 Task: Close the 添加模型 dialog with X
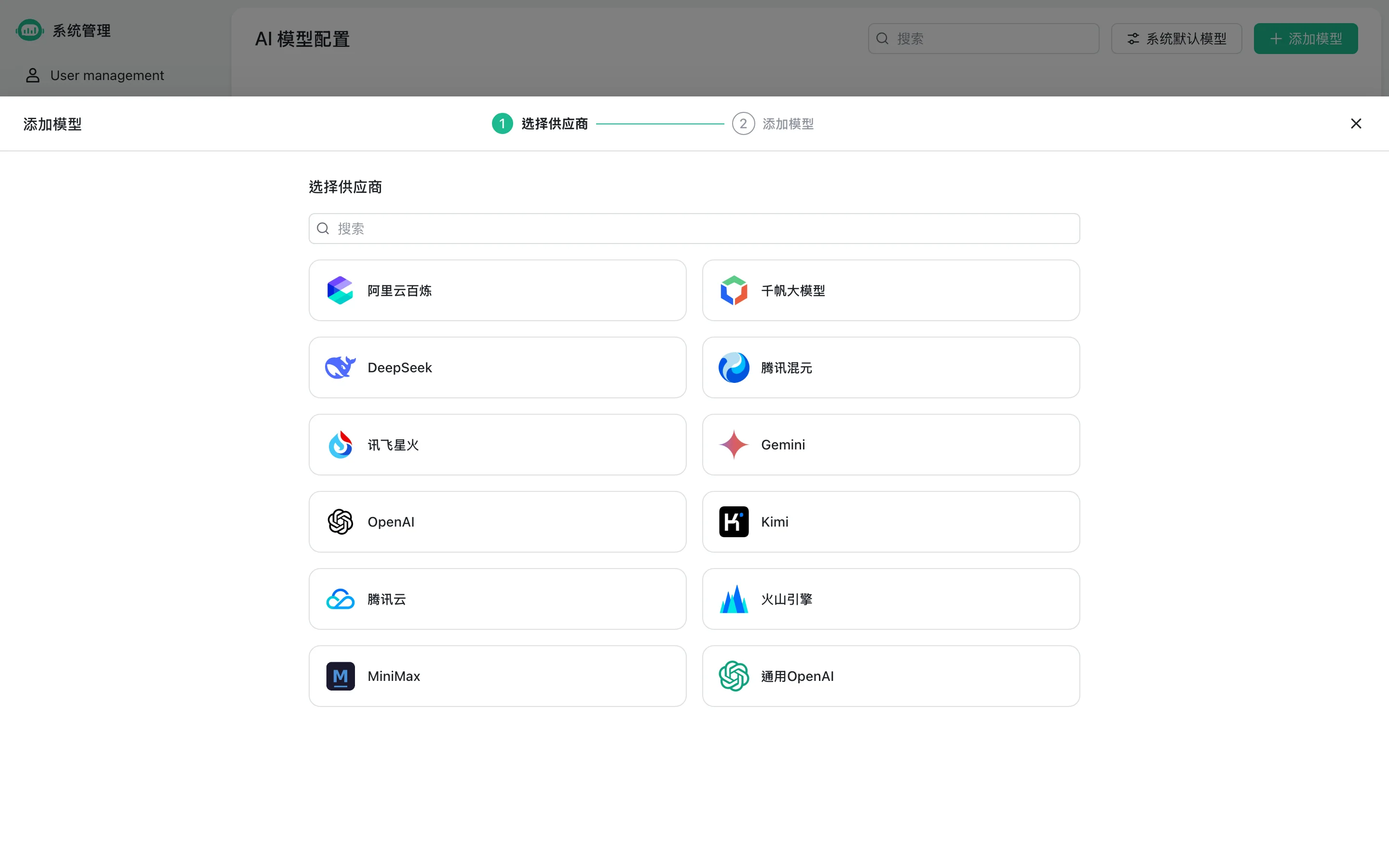(1356, 123)
